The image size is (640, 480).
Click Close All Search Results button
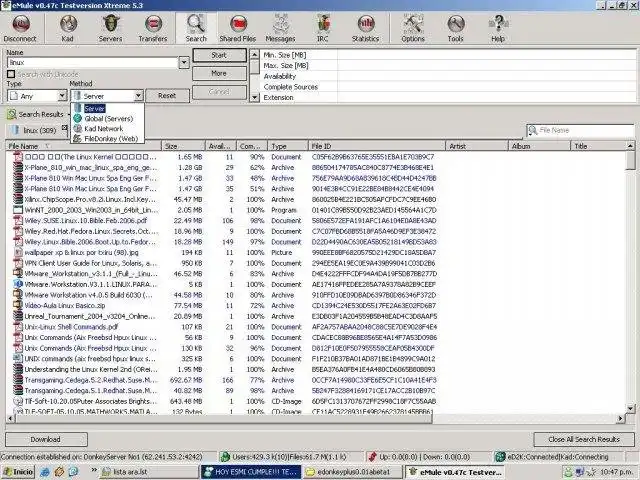584,440
